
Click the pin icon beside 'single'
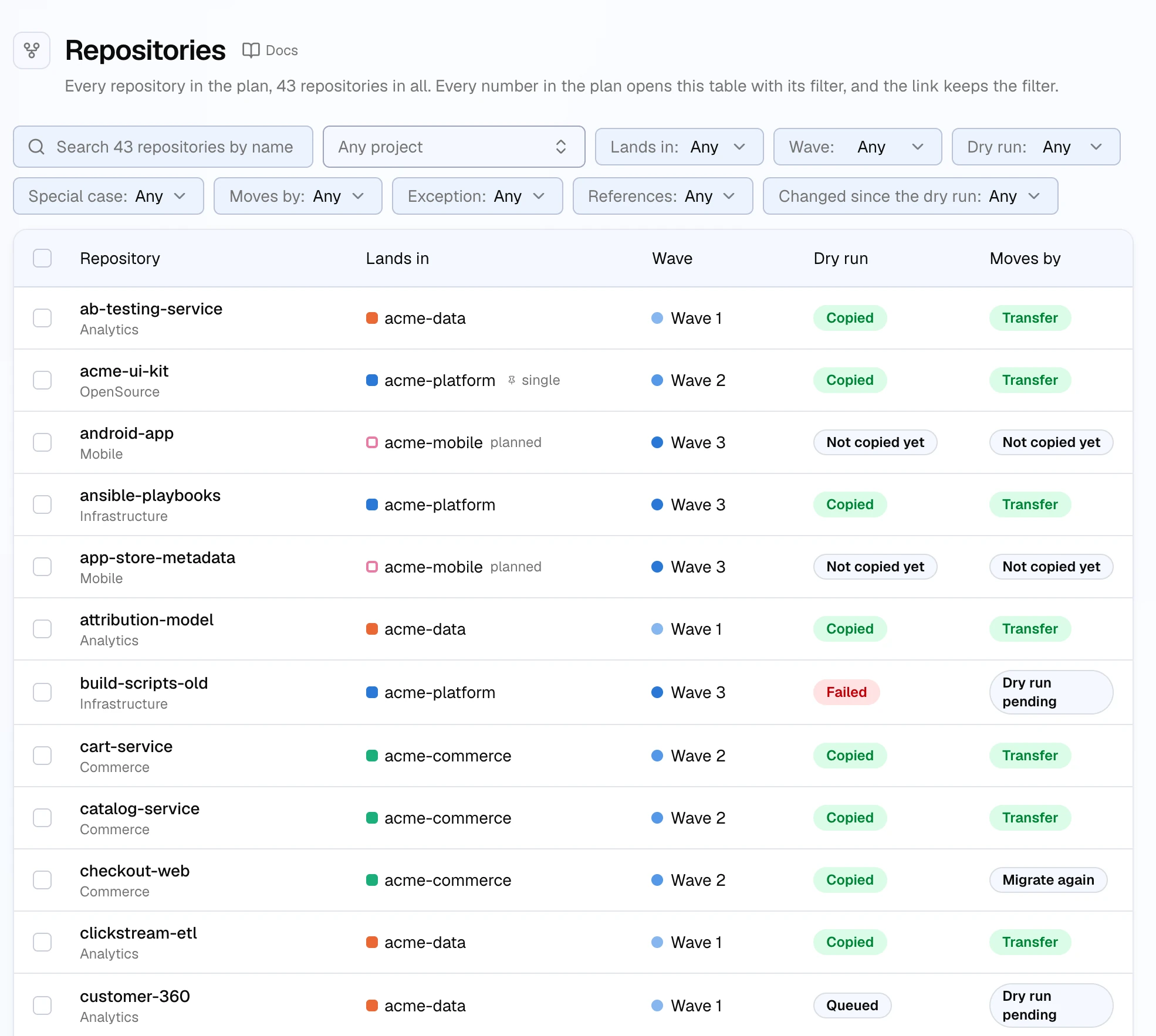[512, 380]
